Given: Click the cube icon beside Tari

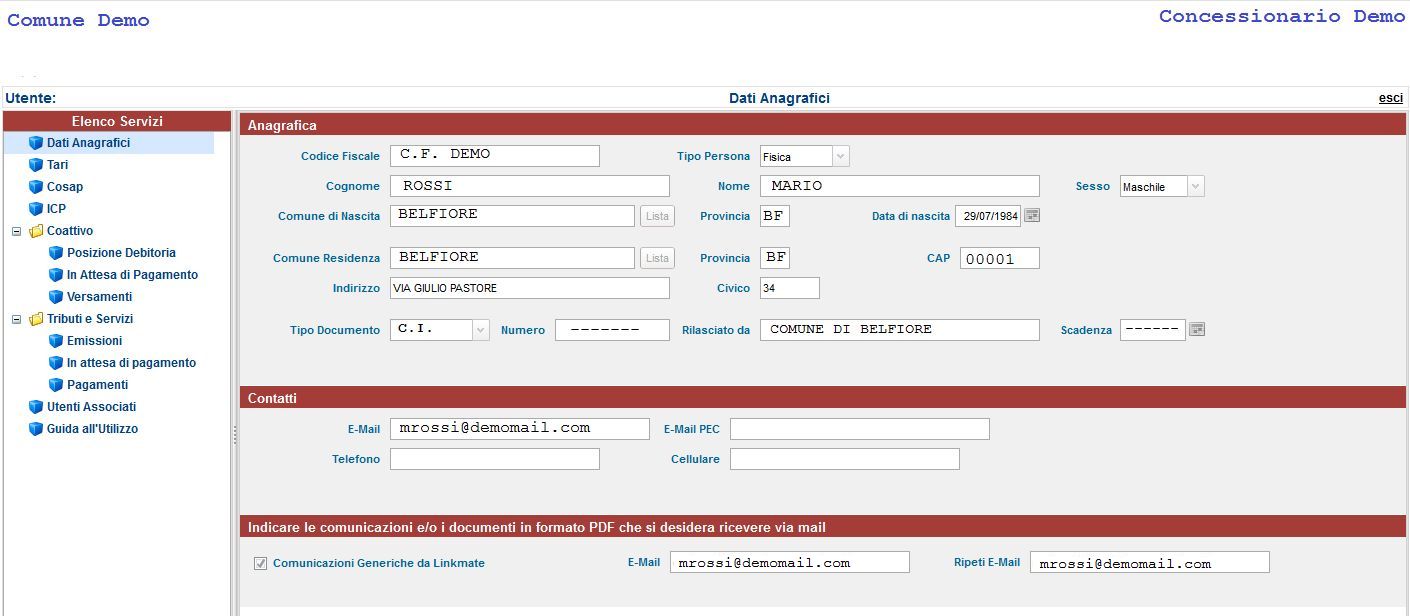Looking at the screenshot, I should (x=36, y=165).
